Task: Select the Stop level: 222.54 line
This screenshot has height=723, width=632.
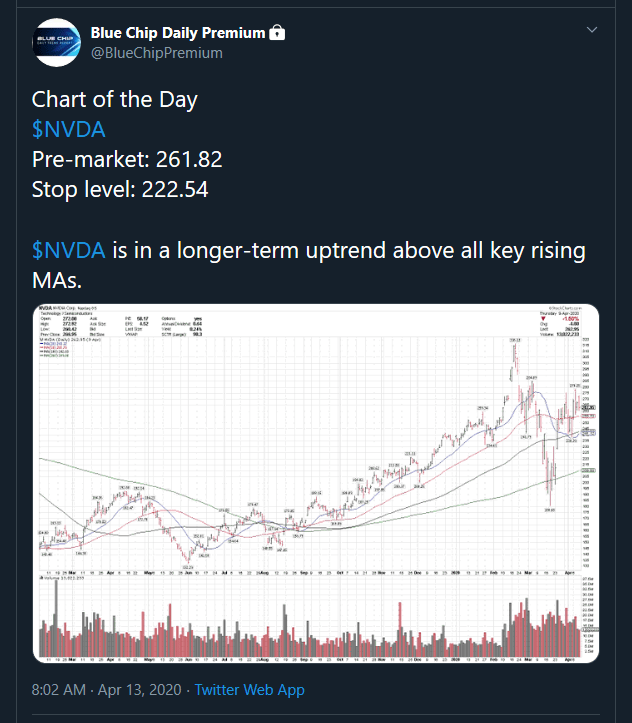Action: pyautogui.click(x=120, y=190)
